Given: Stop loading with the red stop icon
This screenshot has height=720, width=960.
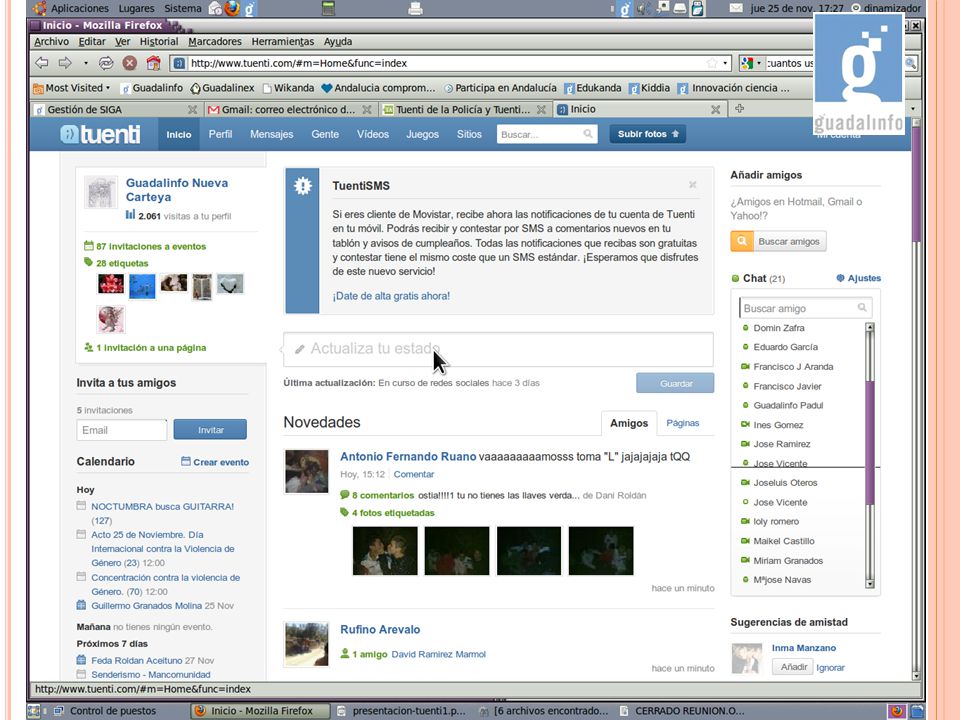Looking at the screenshot, I should point(129,62).
